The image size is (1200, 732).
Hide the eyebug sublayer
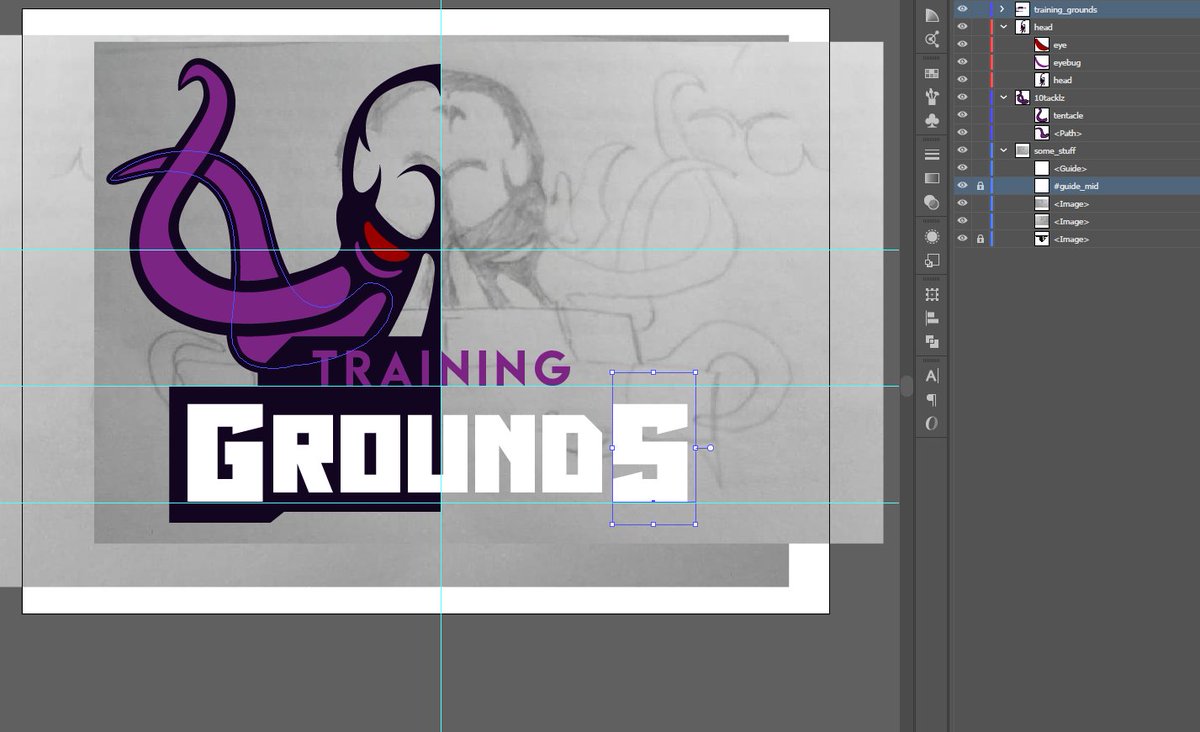962,62
